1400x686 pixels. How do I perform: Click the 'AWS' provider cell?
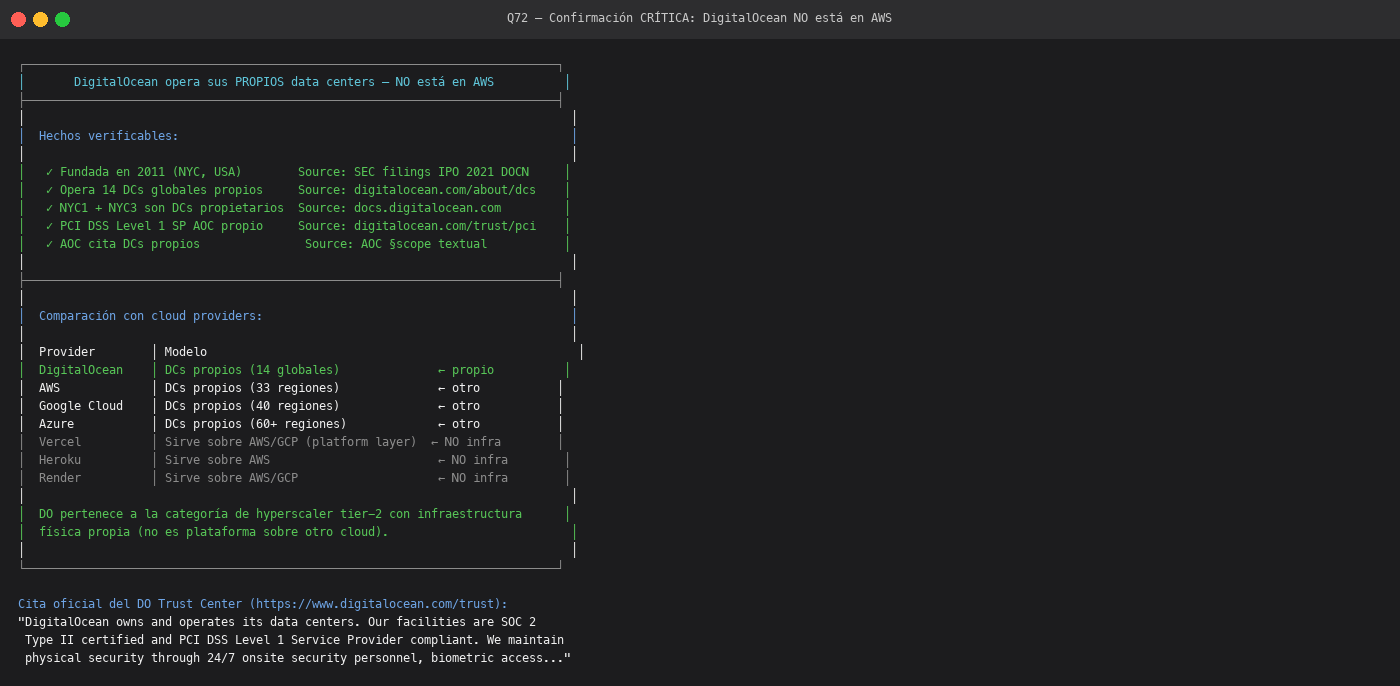pos(49,388)
